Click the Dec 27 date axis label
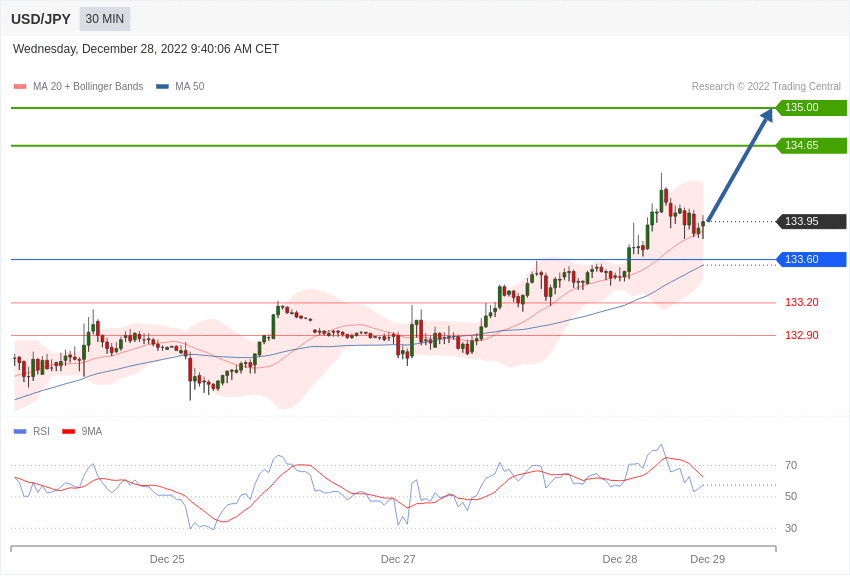This screenshot has height=576, width=850. click(x=398, y=559)
